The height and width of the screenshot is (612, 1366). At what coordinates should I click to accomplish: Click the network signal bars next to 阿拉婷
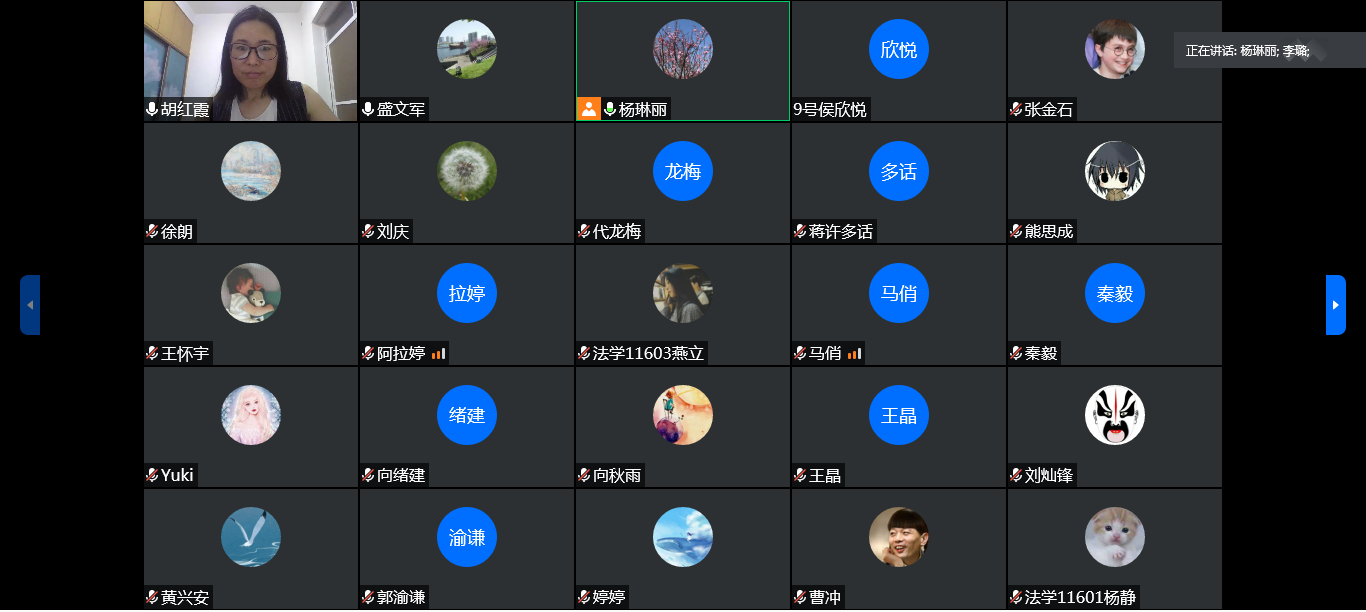pyautogui.click(x=439, y=353)
